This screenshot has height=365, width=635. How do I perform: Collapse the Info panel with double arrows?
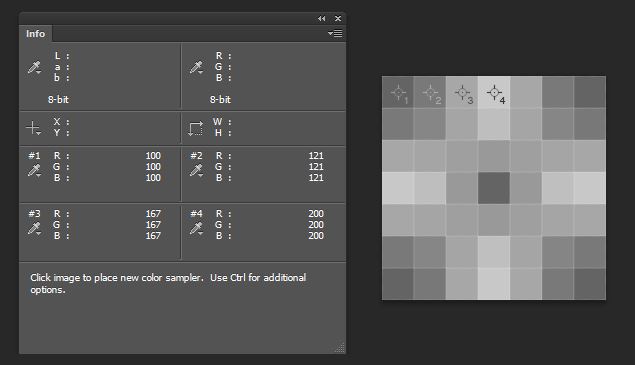point(322,19)
